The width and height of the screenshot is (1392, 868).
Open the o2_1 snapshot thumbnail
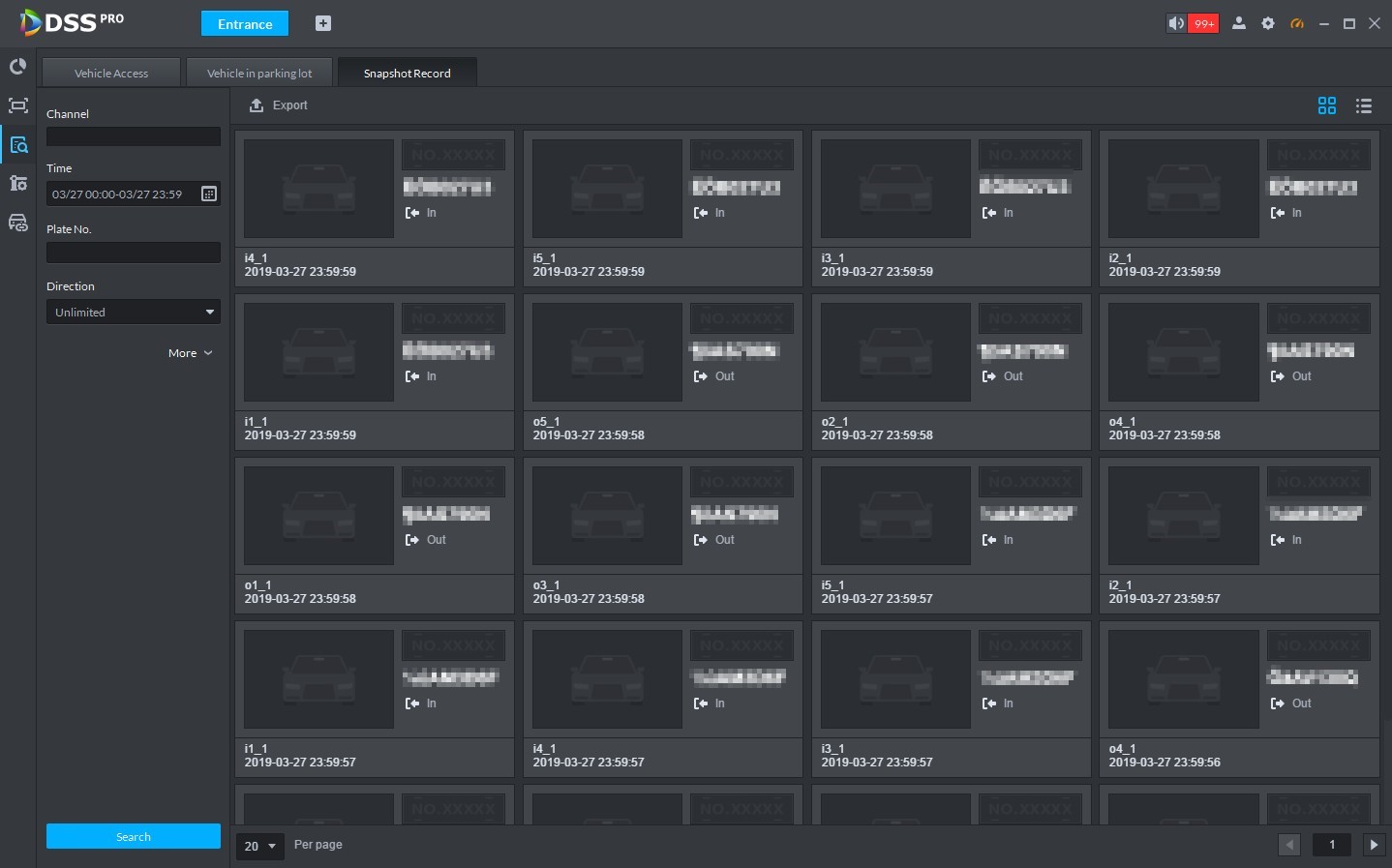(895, 352)
